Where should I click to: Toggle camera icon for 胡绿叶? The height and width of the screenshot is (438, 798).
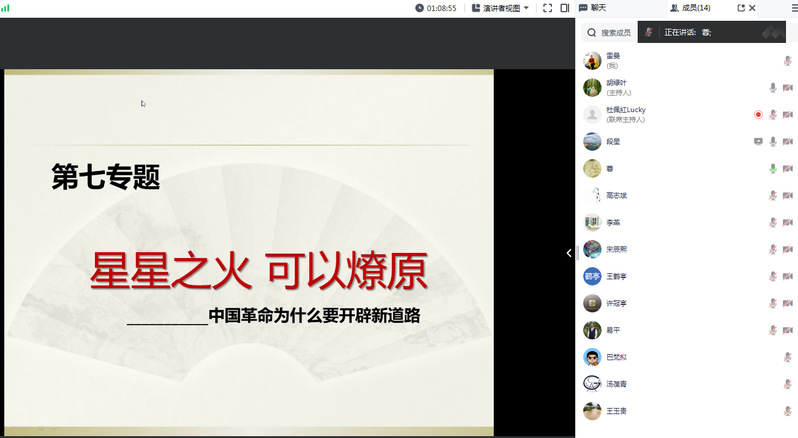click(x=788, y=88)
